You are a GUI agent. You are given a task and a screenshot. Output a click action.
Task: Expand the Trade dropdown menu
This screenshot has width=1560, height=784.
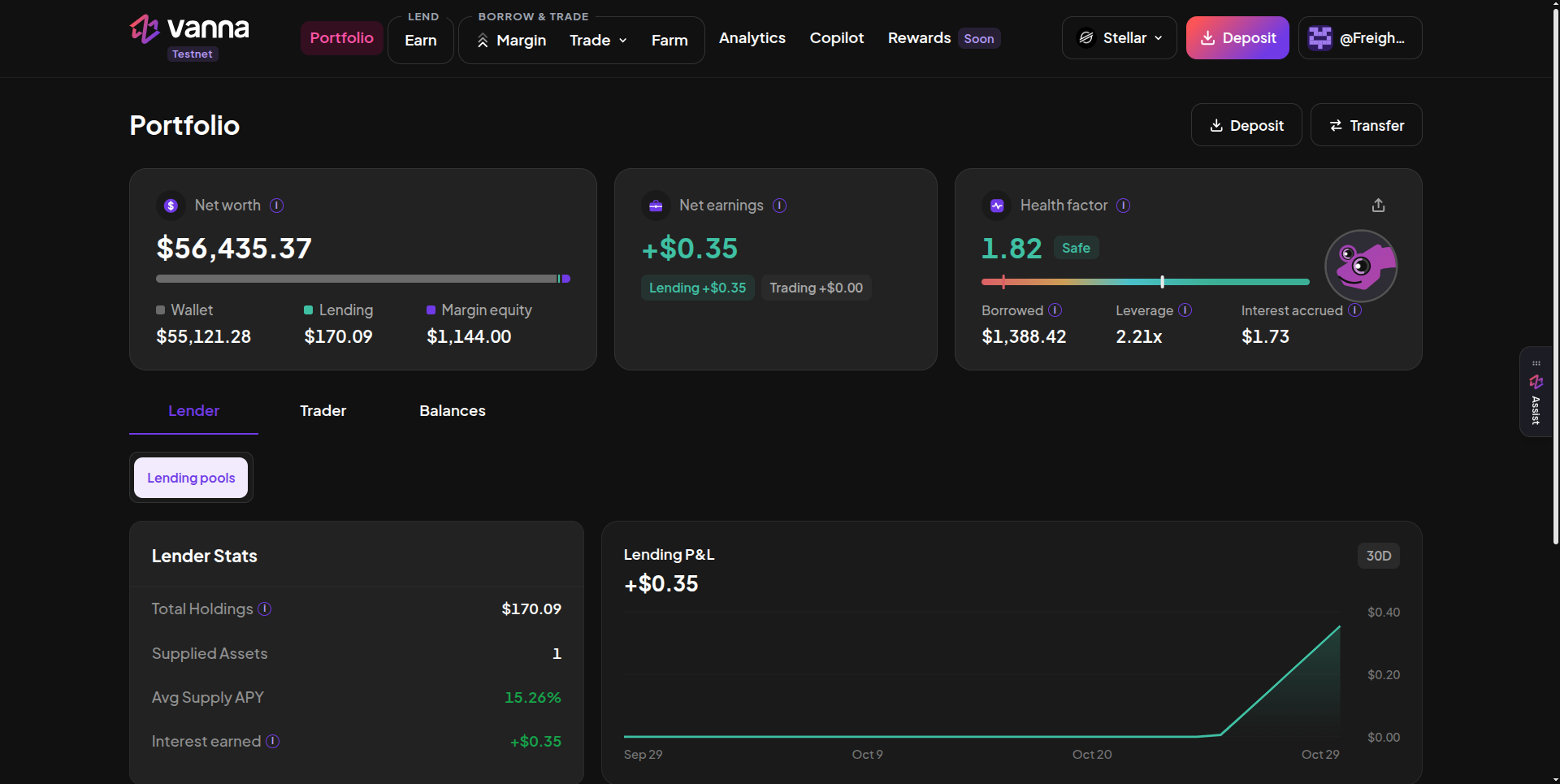(x=599, y=41)
